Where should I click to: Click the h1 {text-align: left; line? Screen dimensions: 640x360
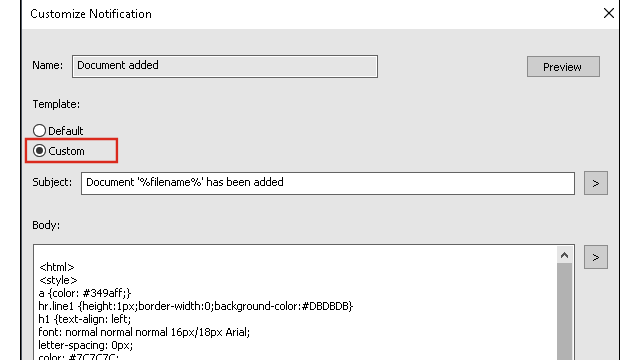pos(84,319)
